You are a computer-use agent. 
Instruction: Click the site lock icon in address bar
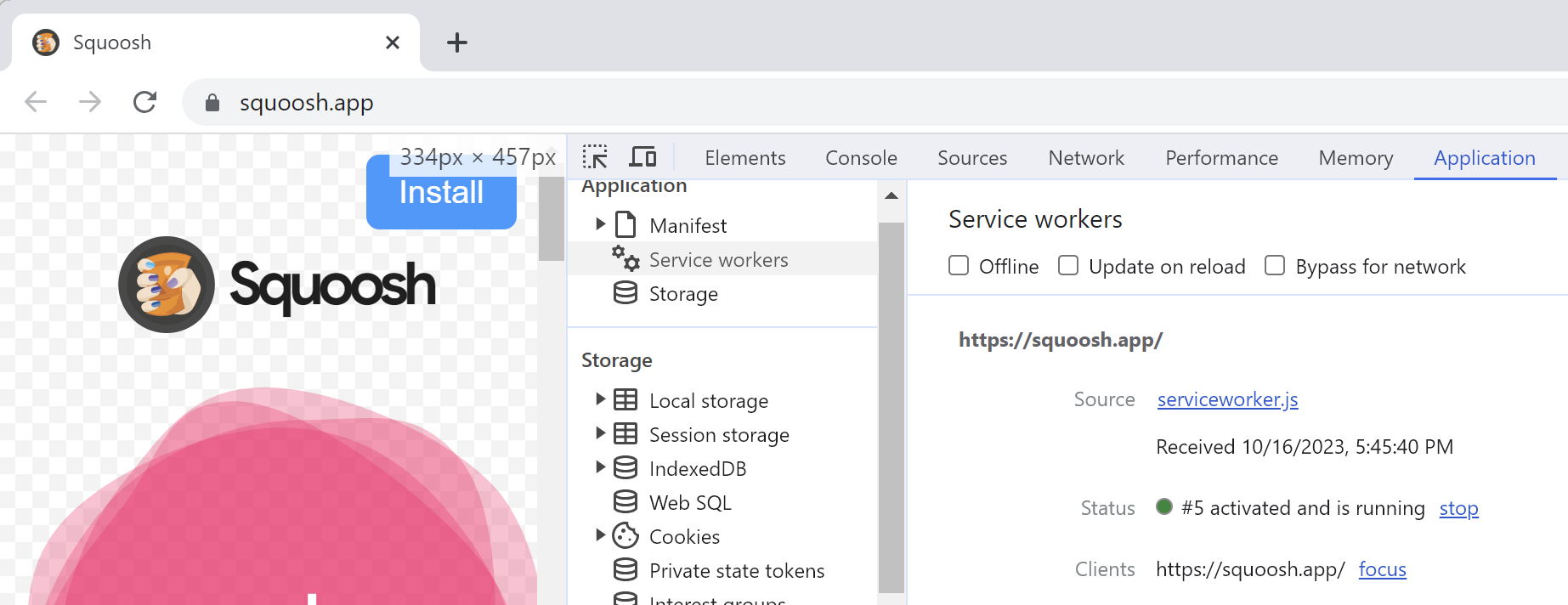coord(212,103)
